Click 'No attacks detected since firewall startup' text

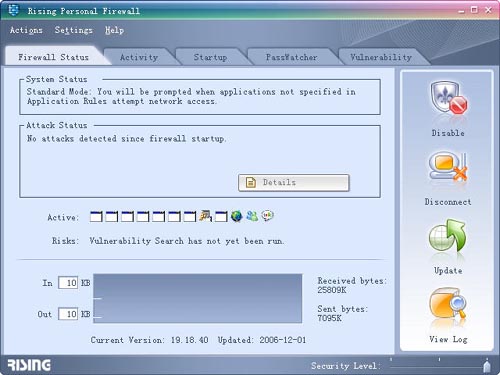coord(126,138)
